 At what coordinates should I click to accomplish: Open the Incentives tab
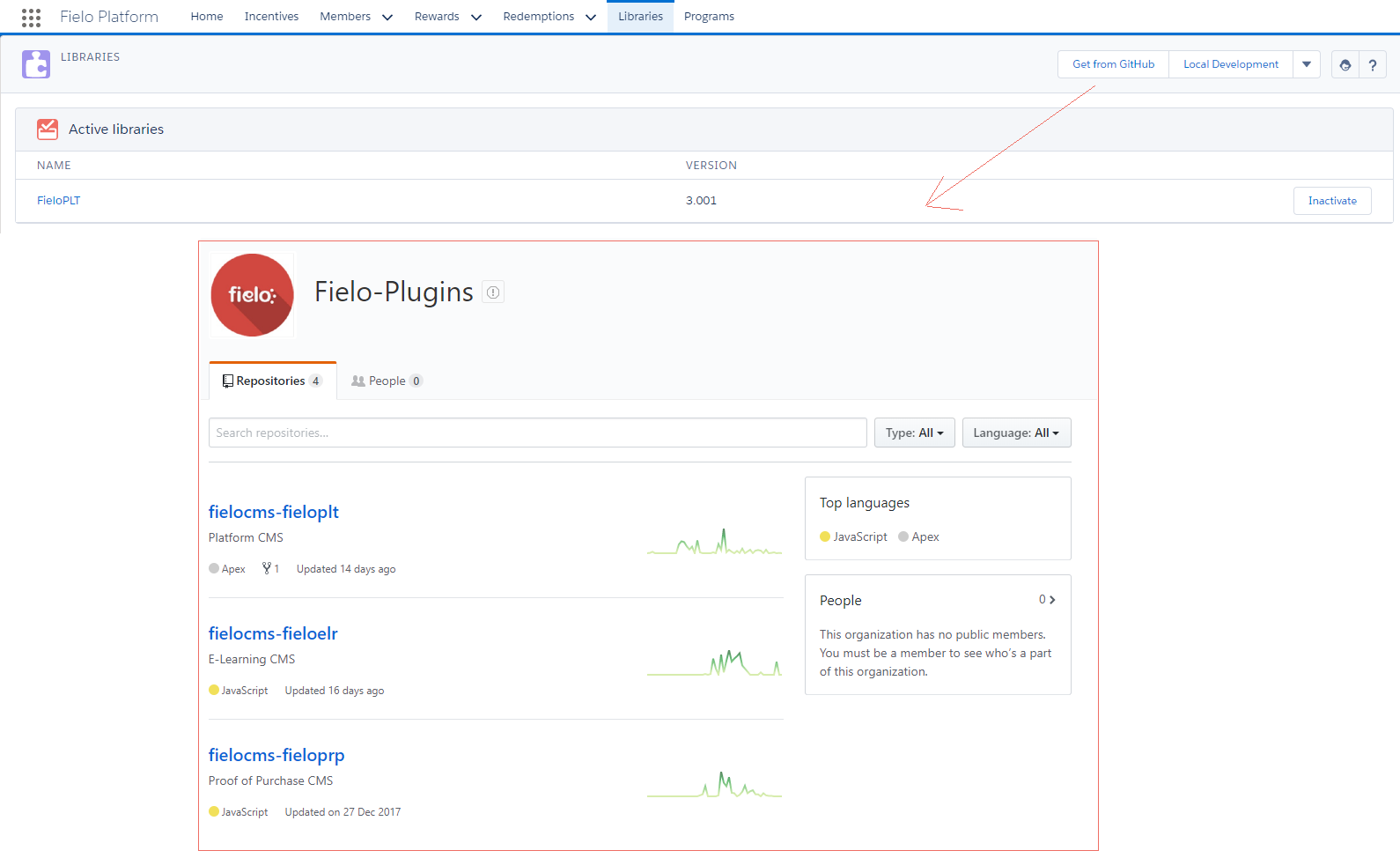click(x=271, y=17)
